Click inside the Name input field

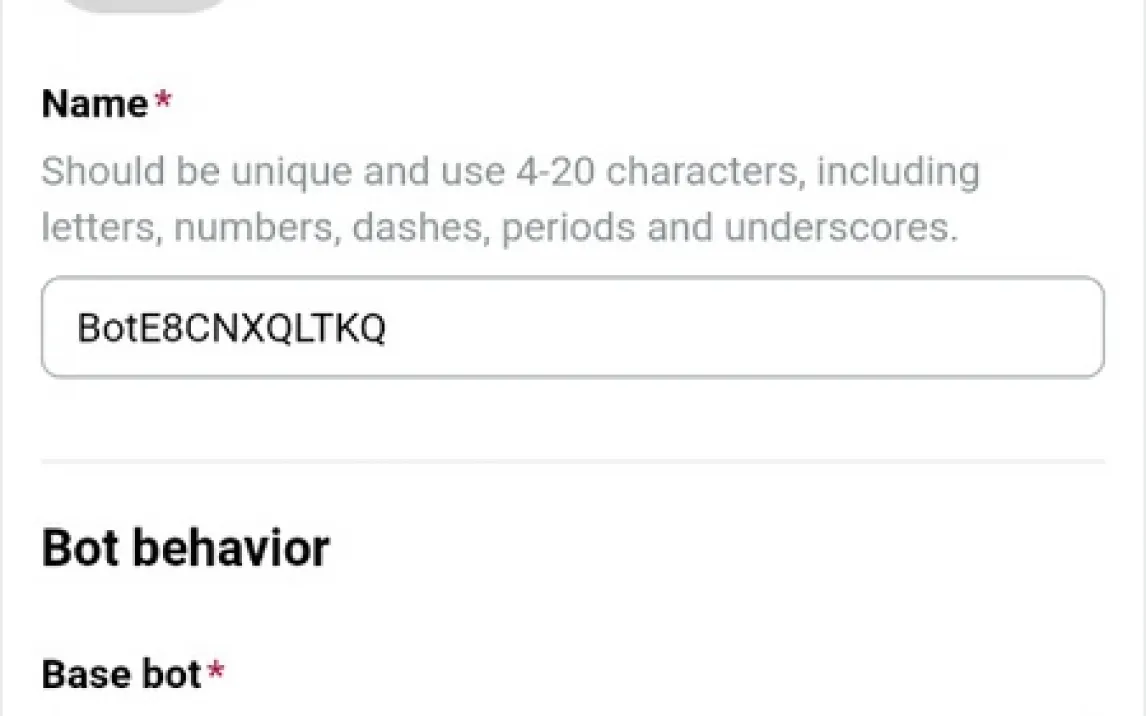point(572,328)
